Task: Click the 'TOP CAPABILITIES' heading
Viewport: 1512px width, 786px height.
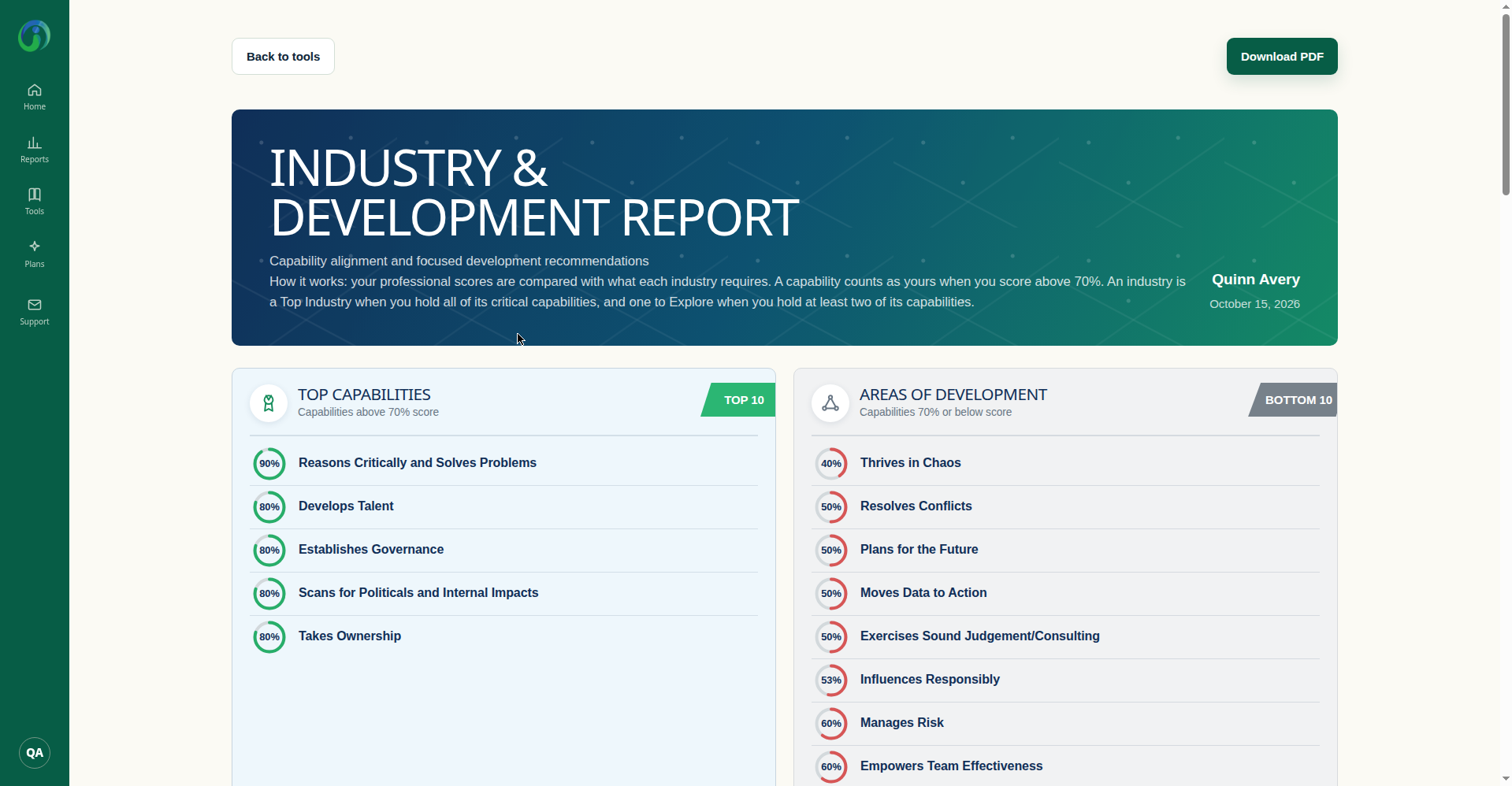Action: (364, 395)
